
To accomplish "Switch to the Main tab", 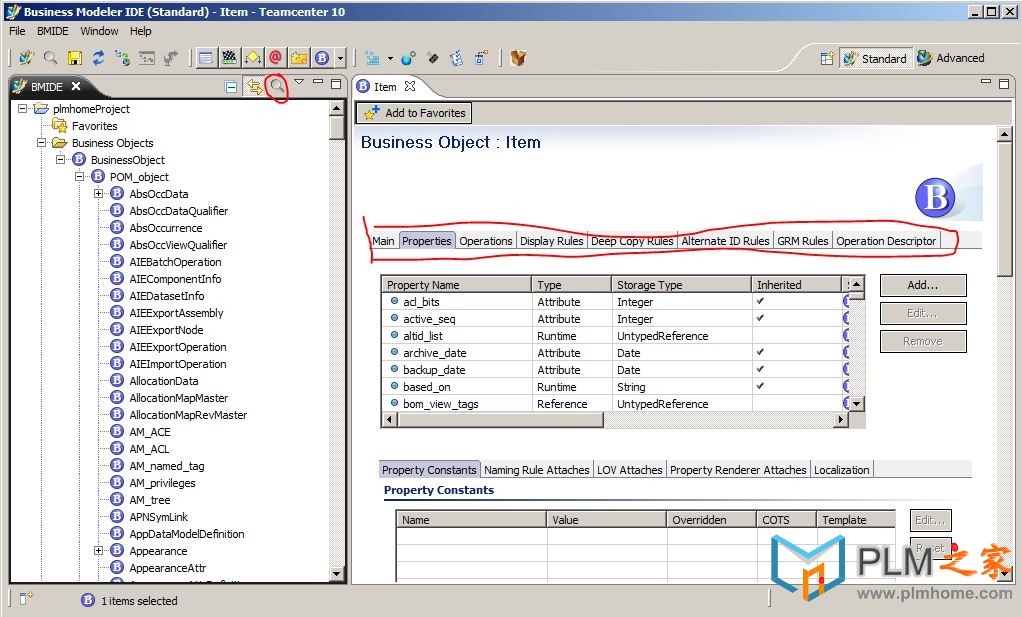I will pos(383,240).
